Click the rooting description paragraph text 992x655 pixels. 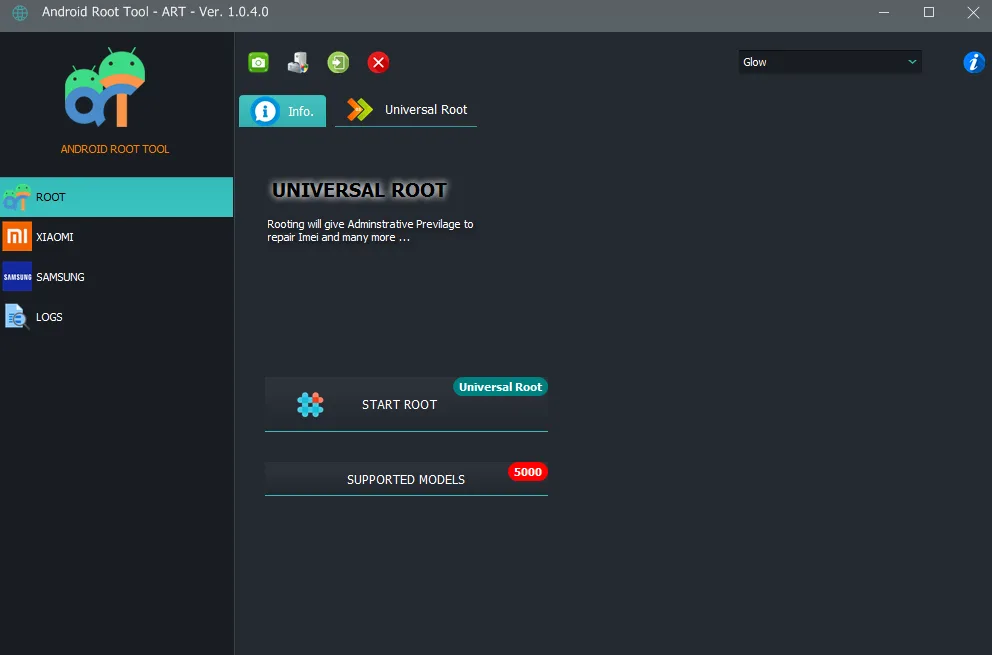(370, 230)
